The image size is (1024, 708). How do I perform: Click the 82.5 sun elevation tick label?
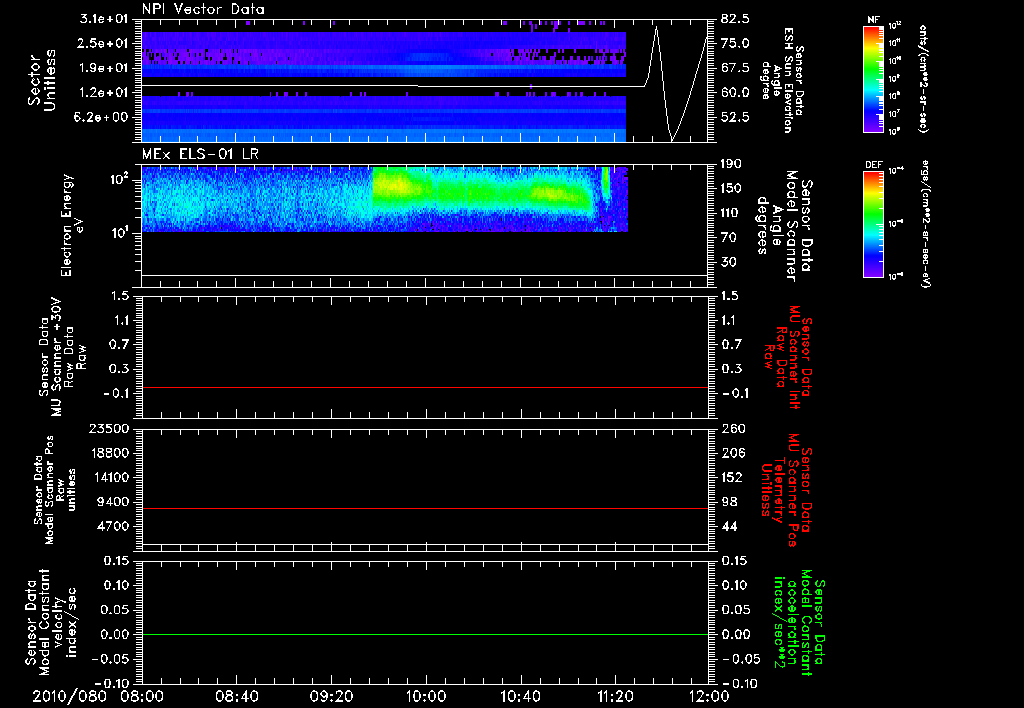[x=735, y=19]
